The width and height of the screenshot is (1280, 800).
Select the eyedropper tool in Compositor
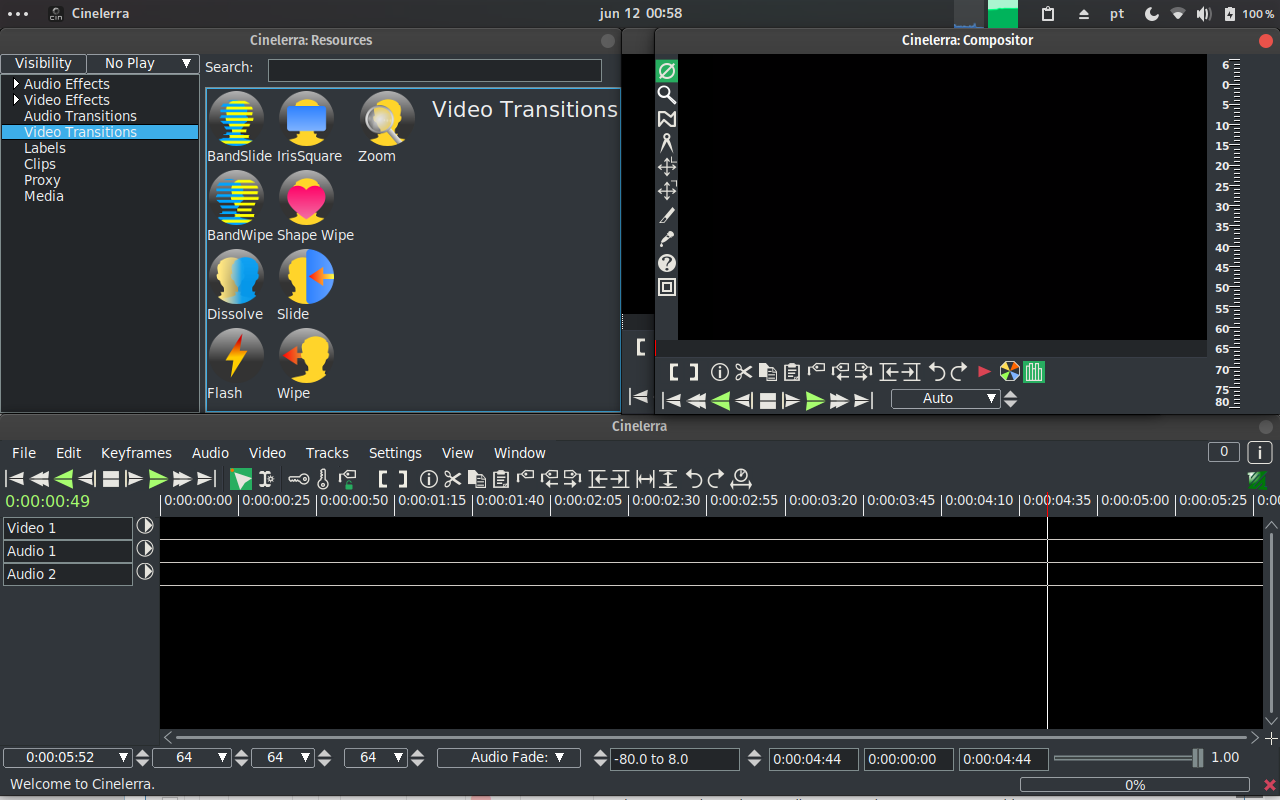tap(666, 239)
